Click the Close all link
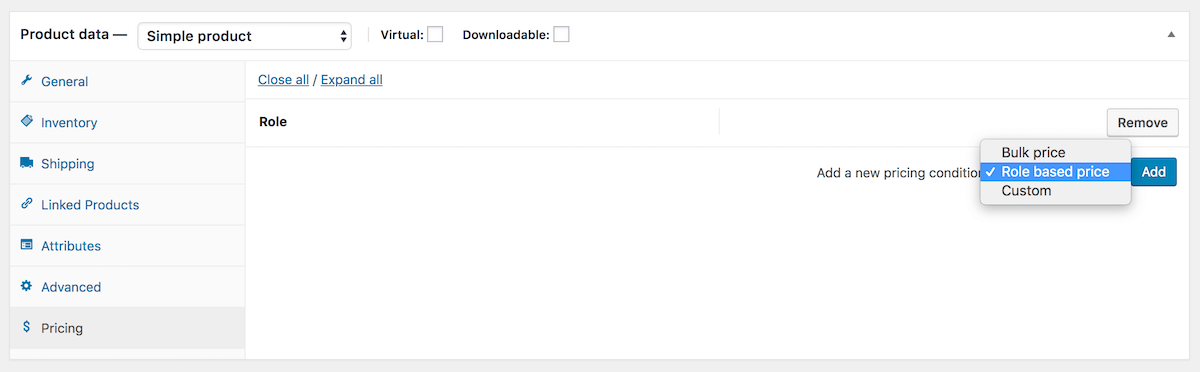The width and height of the screenshot is (1200, 372). tap(283, 80)
